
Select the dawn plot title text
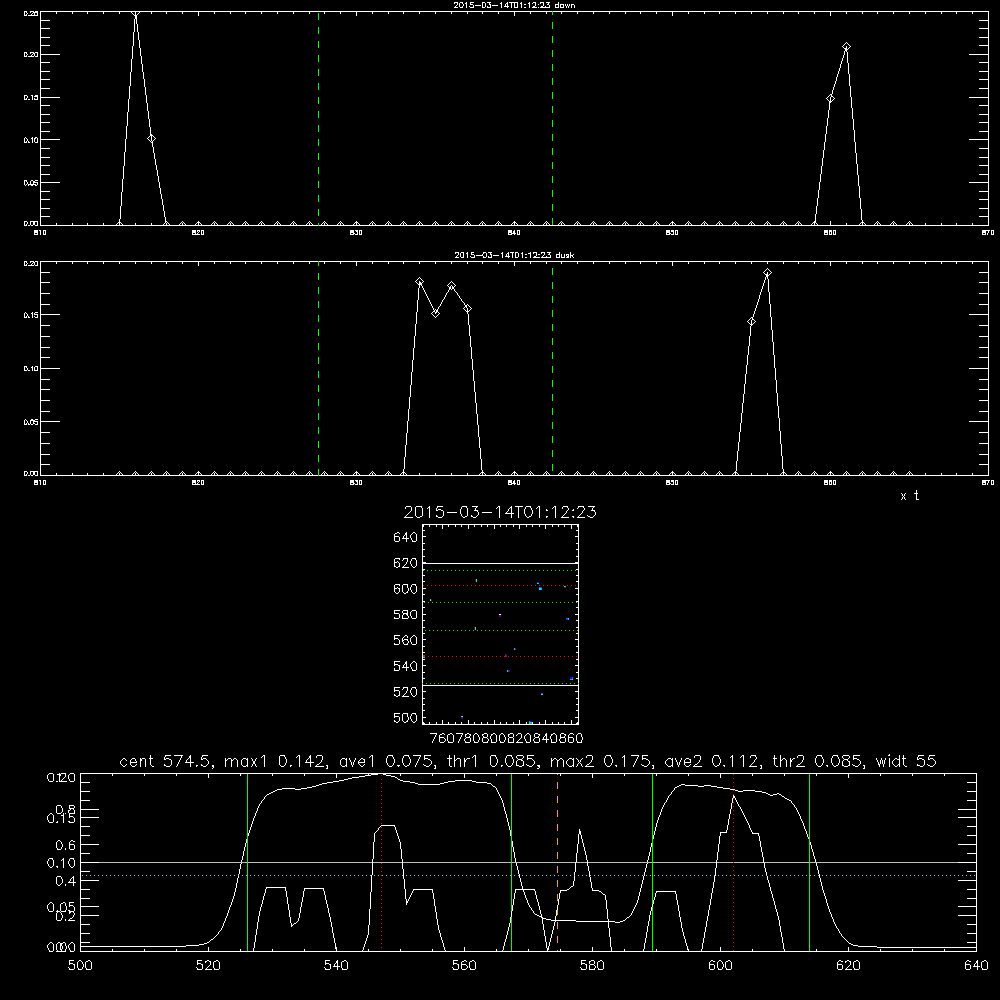coord(514,5)
